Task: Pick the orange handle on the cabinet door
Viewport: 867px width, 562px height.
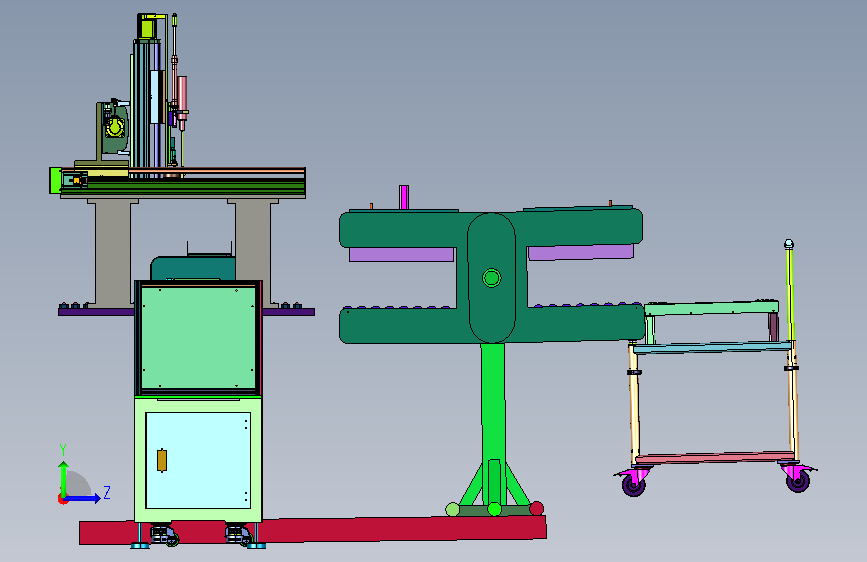Action: [162, 460]
